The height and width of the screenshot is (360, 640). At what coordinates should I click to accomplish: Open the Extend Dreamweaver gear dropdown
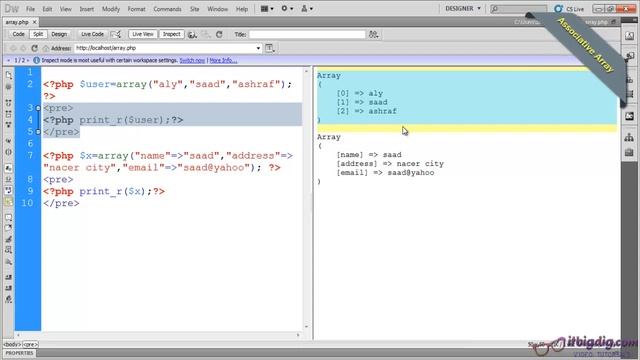[x=287, y=9]
